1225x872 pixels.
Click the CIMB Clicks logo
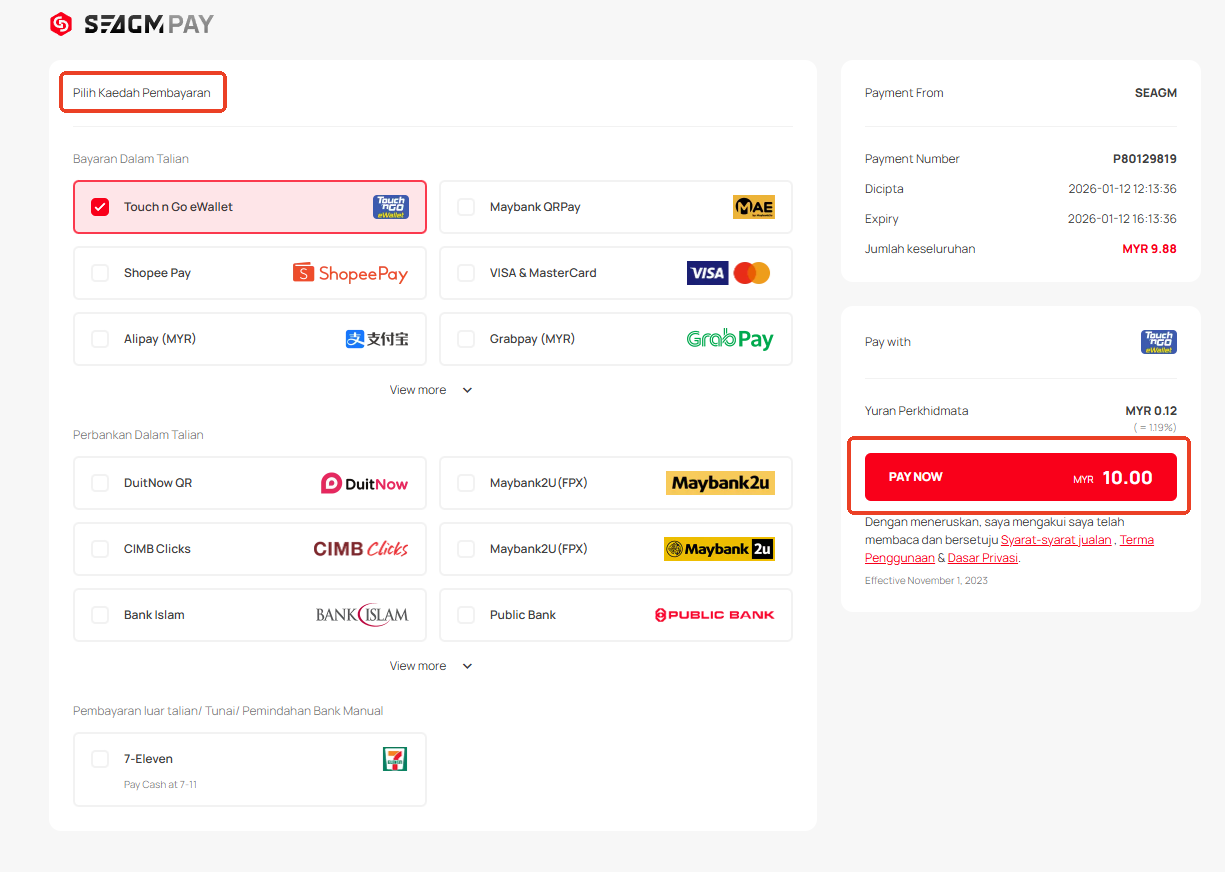coord(360,549)
